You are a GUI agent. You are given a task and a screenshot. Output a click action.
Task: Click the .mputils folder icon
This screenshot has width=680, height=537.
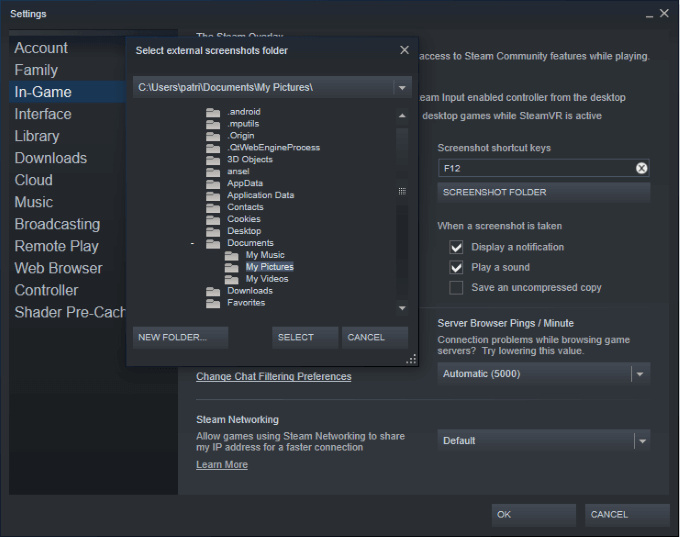212,124
